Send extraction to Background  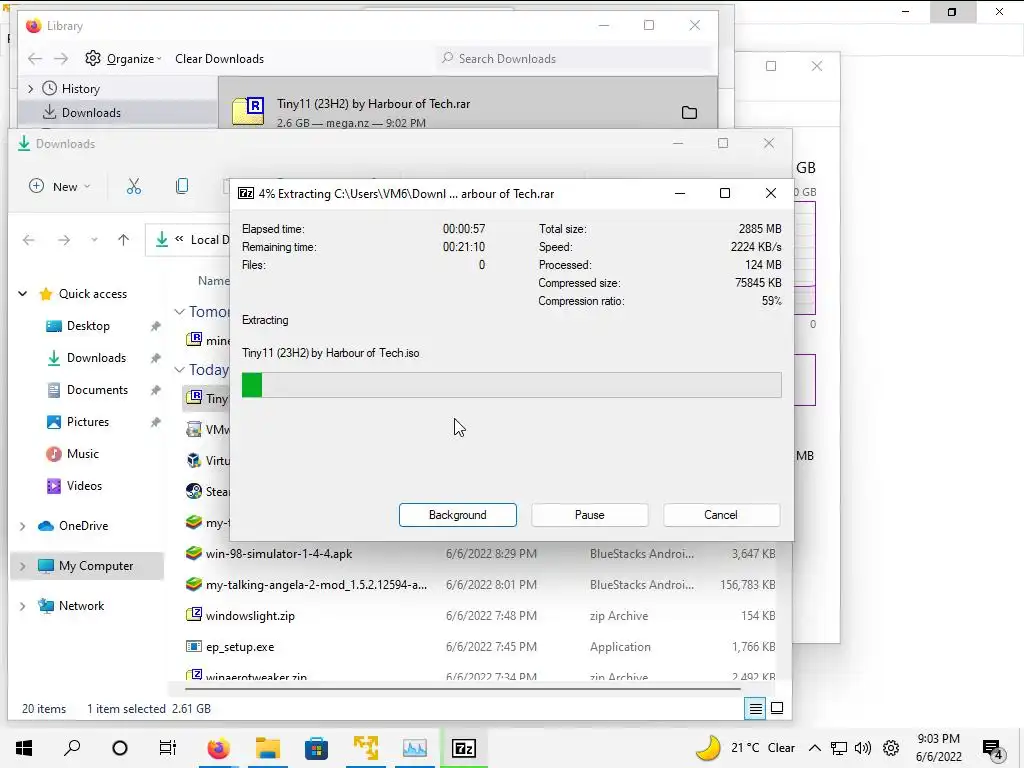tap(457, 515)
